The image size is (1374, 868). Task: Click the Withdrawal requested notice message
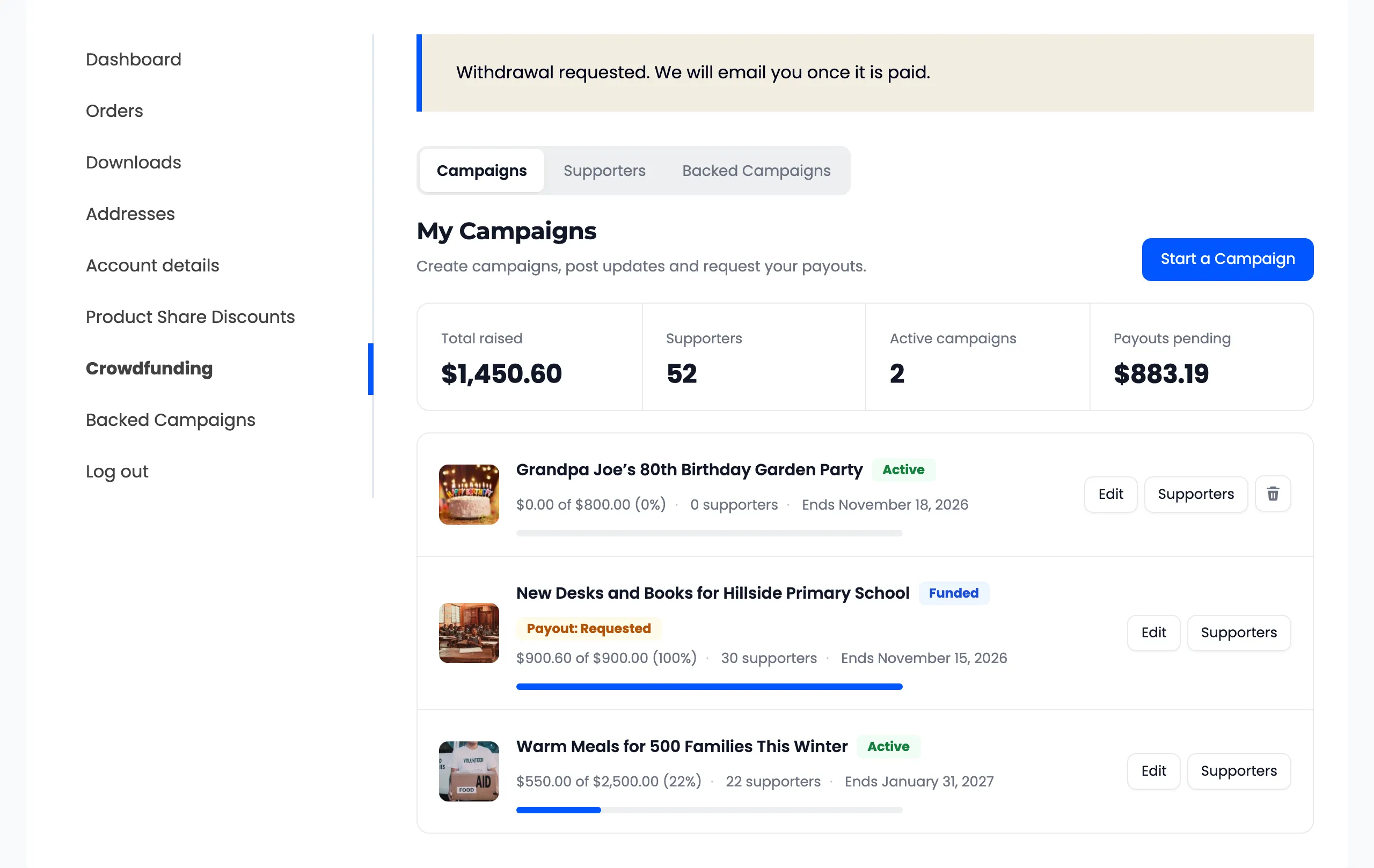click(x=693, y=72)
